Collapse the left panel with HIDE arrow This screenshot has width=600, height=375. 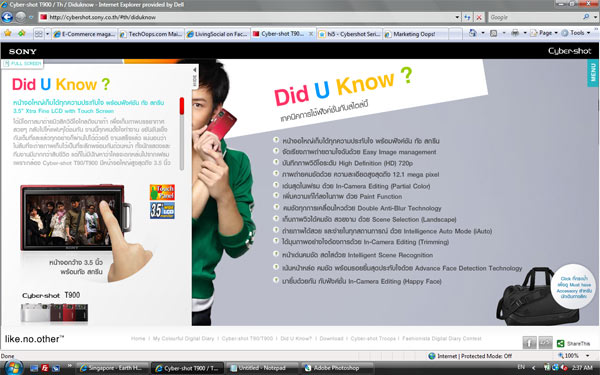195,77
